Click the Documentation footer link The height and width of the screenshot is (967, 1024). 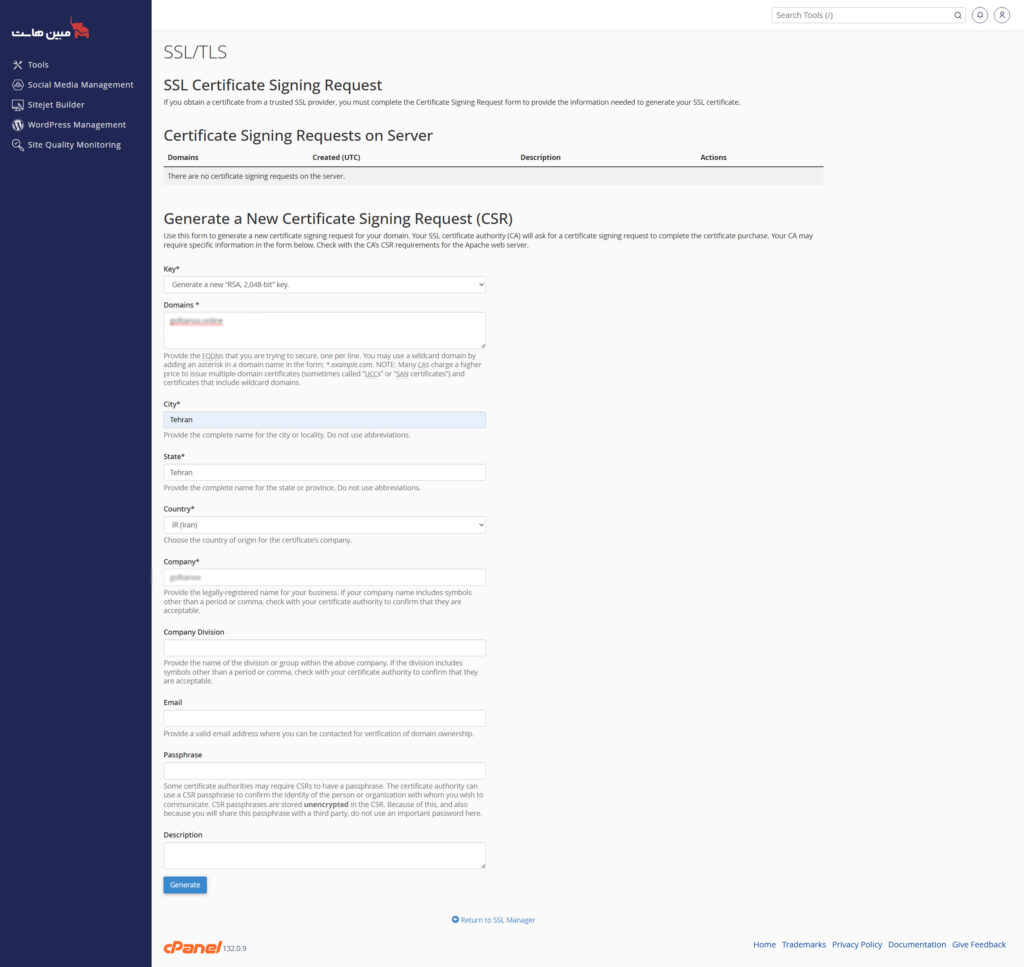917,944
